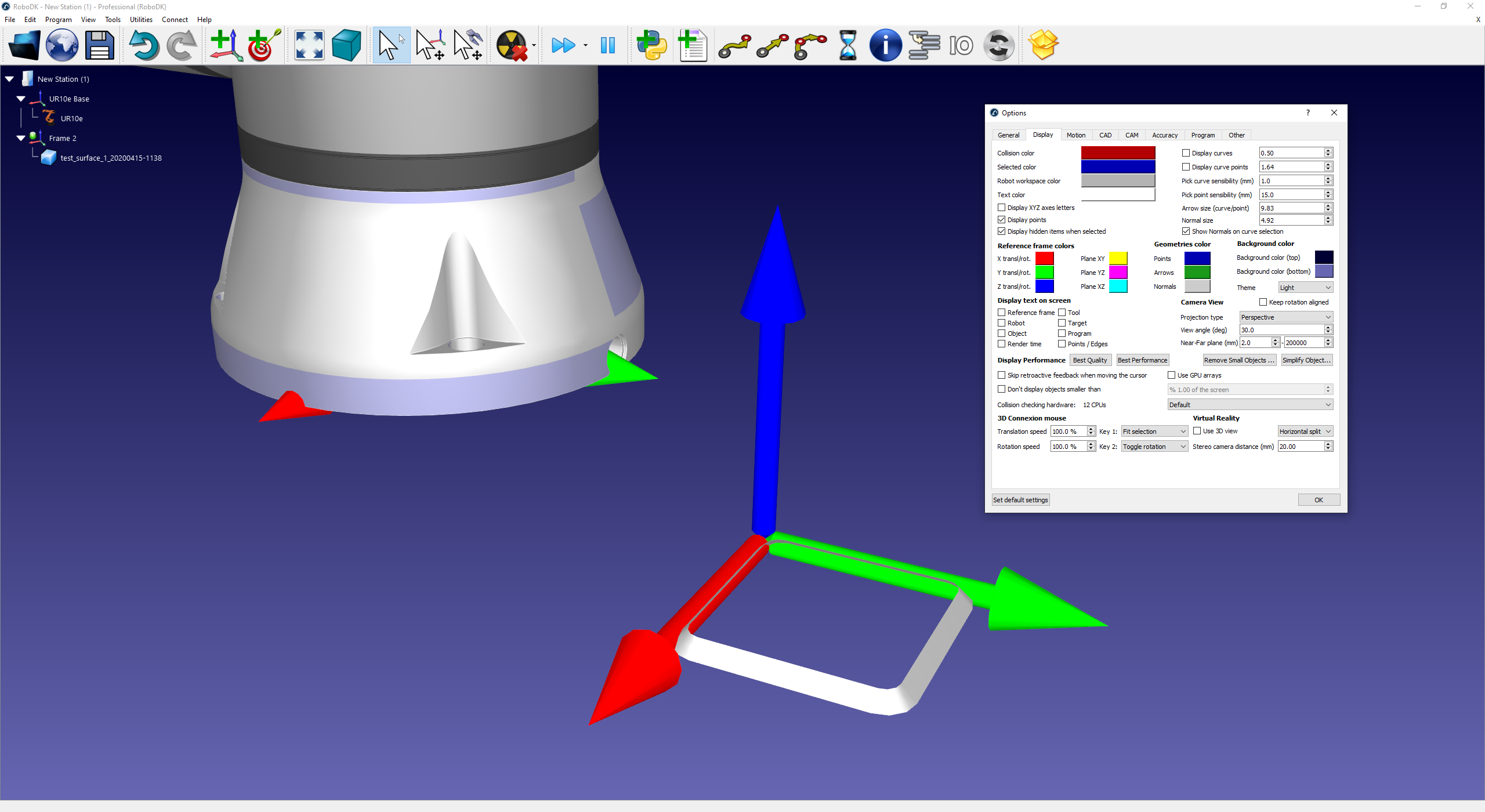Viewport: 1485px width, 812px height.
Task: Click Set default settings button
Action: tap(1020, 500)
